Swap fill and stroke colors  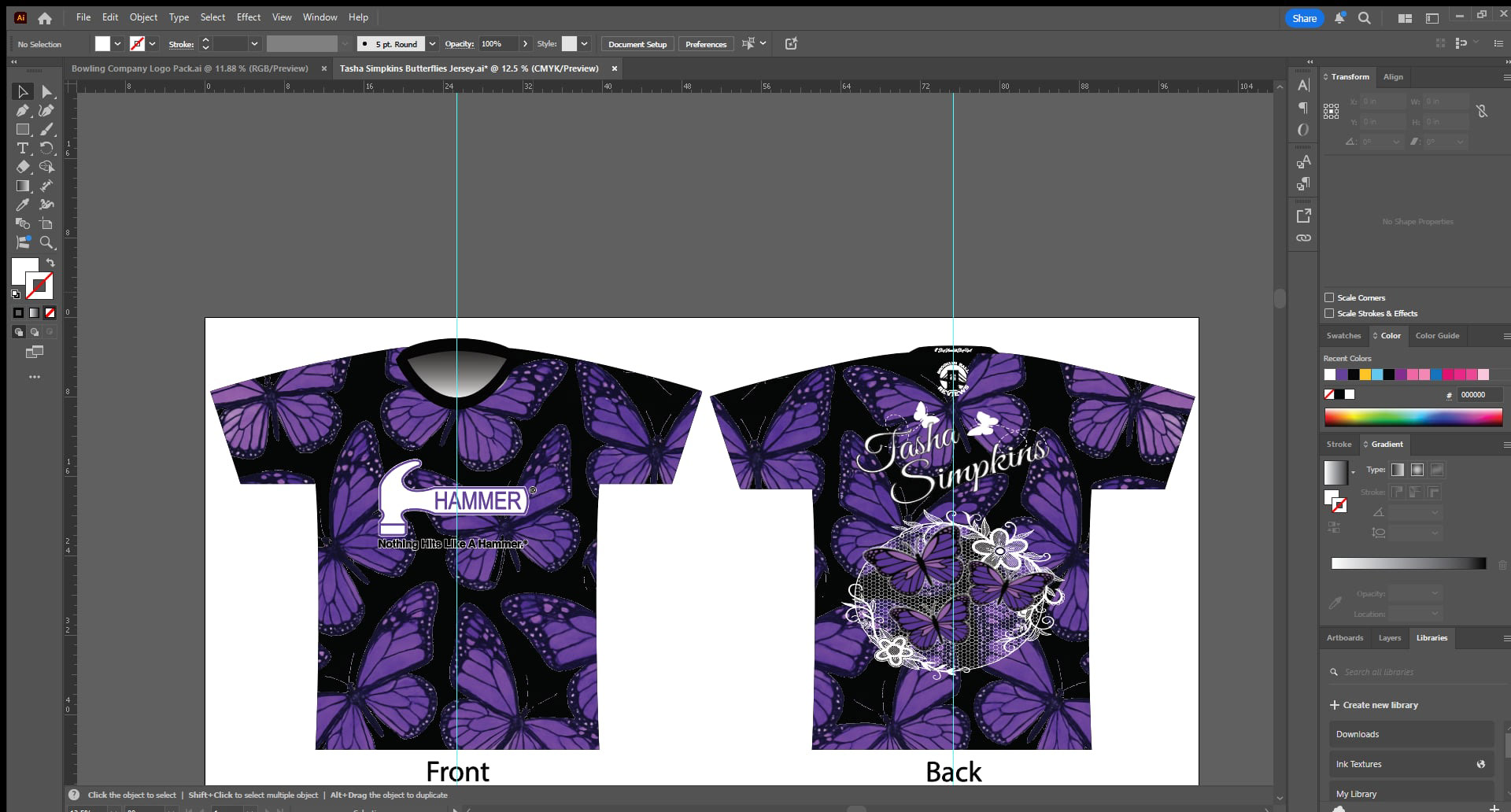50,263
